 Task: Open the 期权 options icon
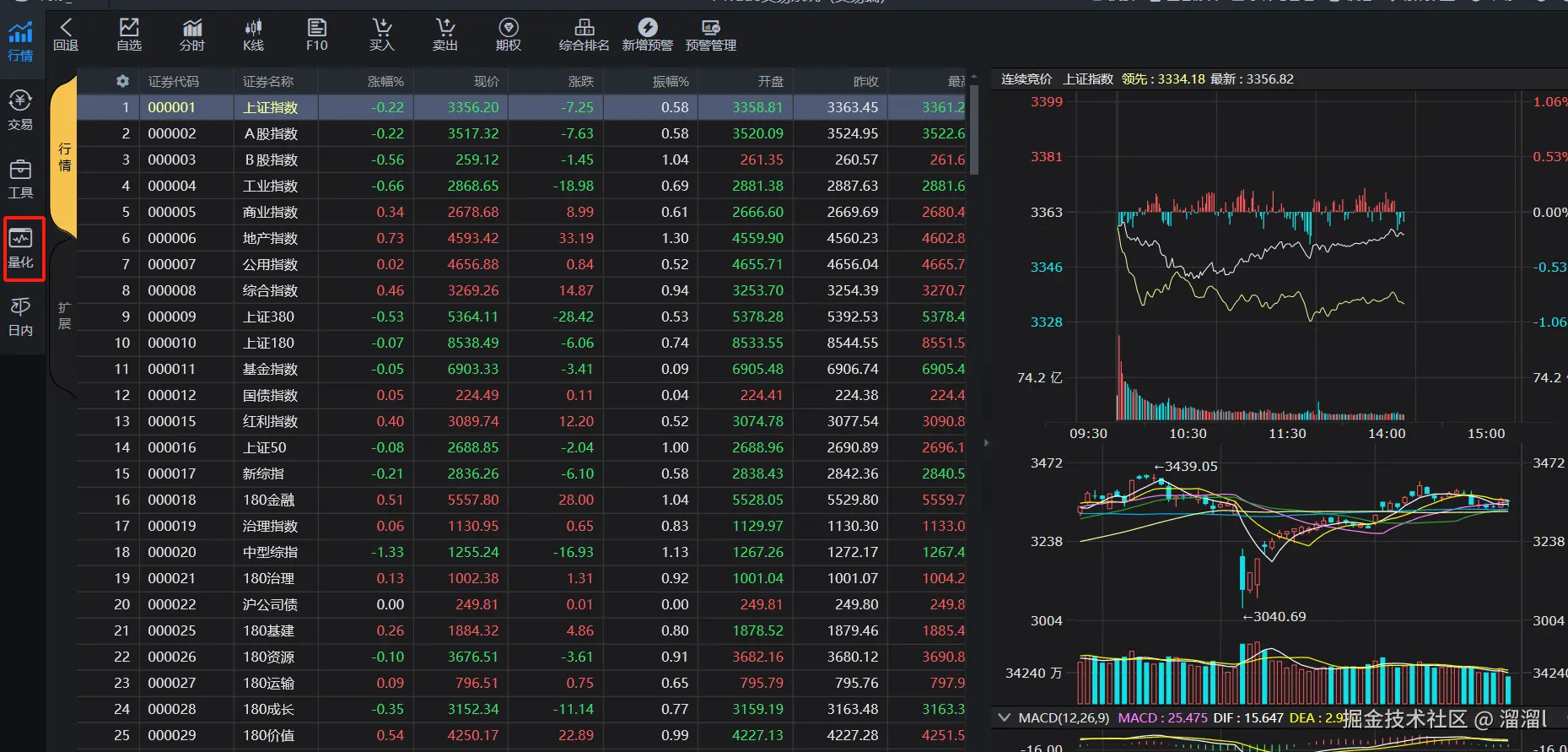click(509, 35)
